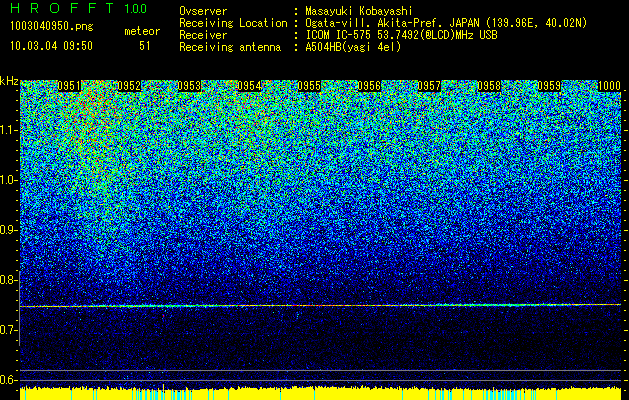The width and height of the screenshot is (629, 400).
Task: Click the Ovserver field label
Action: click(203, 11)
